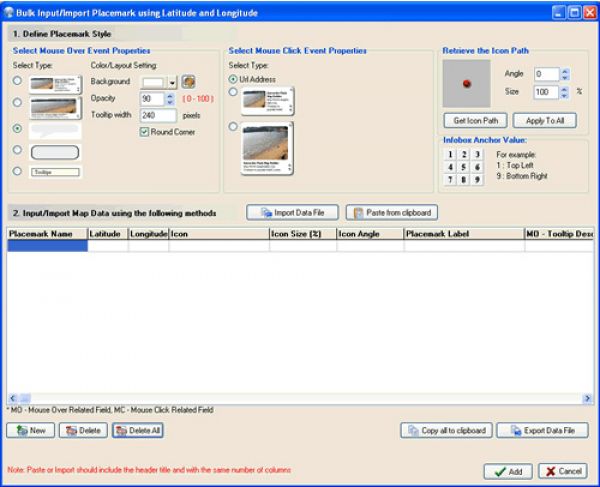Click the Import Data File button

(292, 212)
